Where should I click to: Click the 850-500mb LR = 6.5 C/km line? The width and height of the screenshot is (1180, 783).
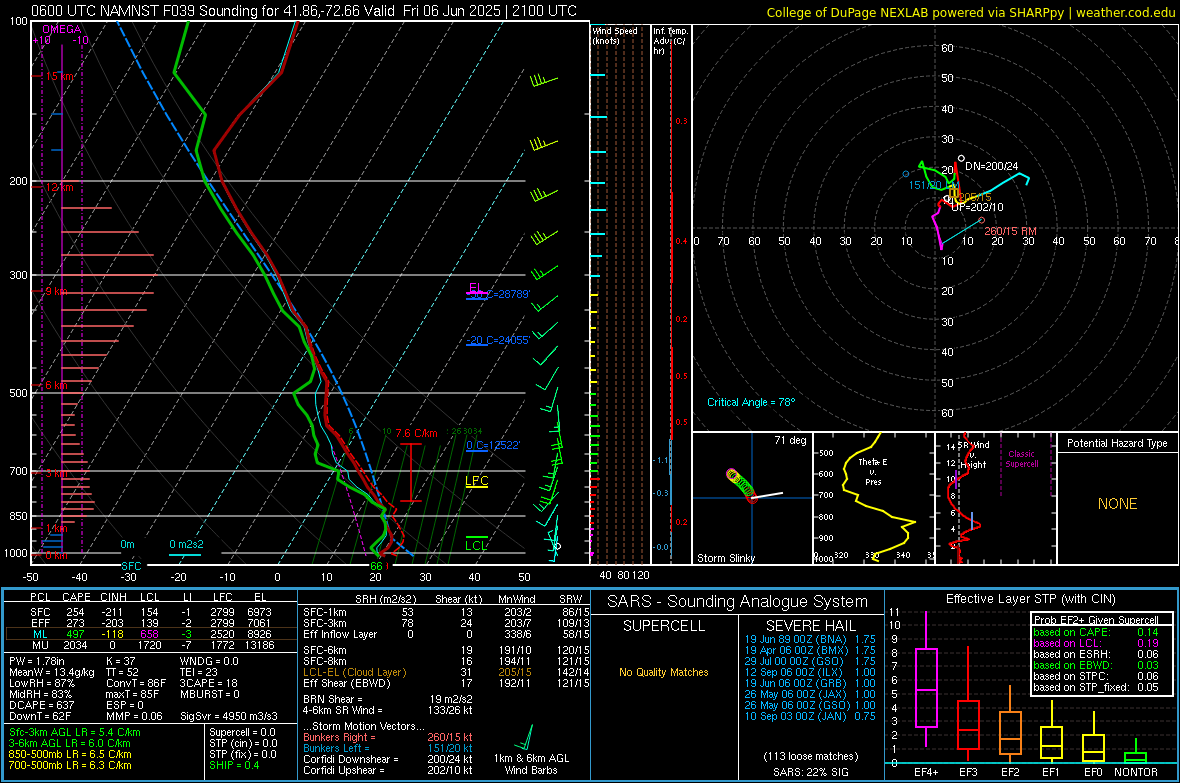click(x=70, y=754)
